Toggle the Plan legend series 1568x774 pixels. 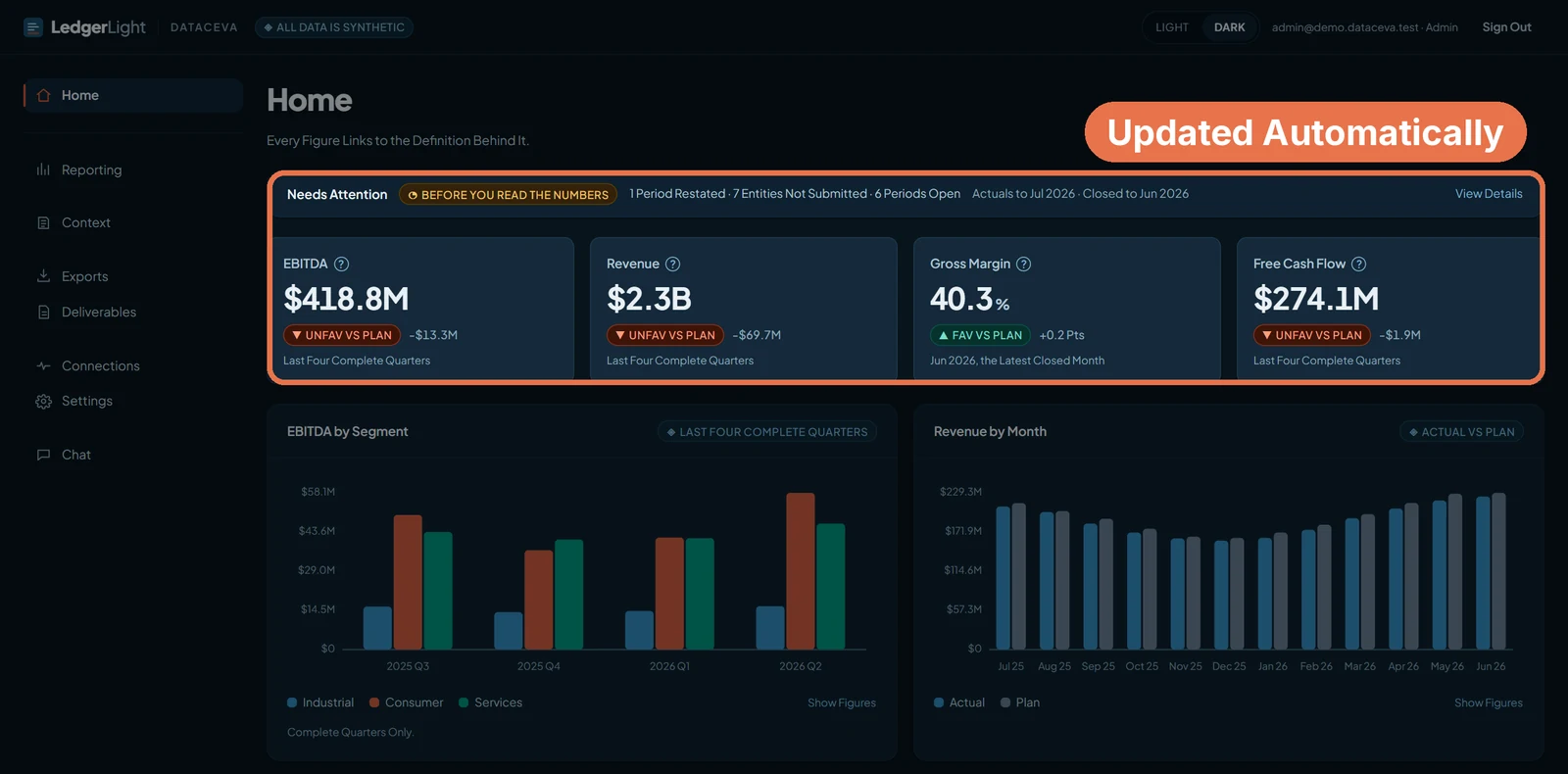point(1020,702)
